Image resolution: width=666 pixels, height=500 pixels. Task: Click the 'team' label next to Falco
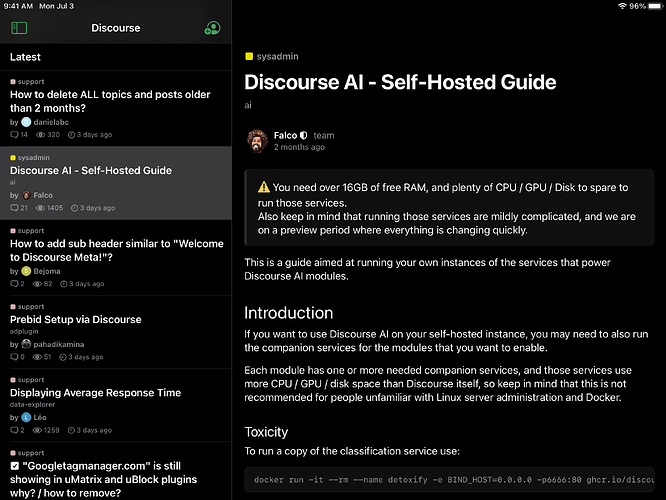click(x=324, y=136)
